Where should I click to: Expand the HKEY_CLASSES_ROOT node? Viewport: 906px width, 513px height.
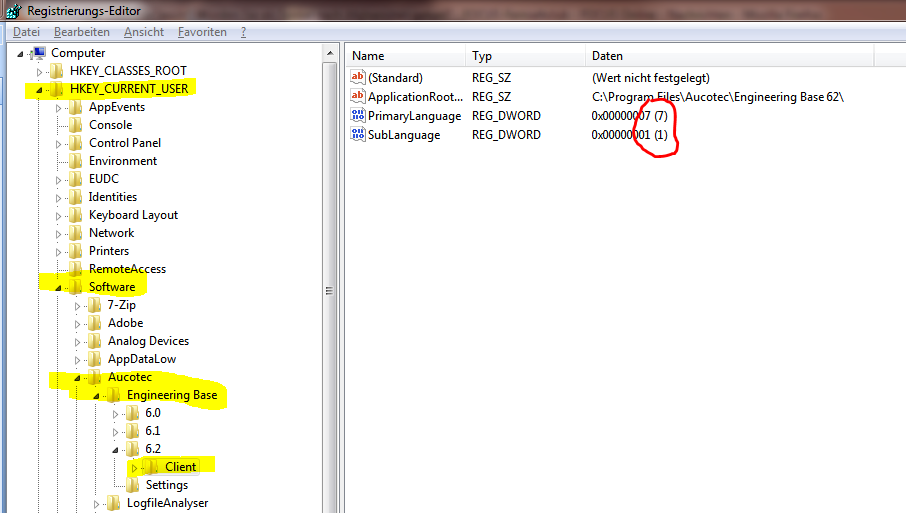tap(39, 72)
